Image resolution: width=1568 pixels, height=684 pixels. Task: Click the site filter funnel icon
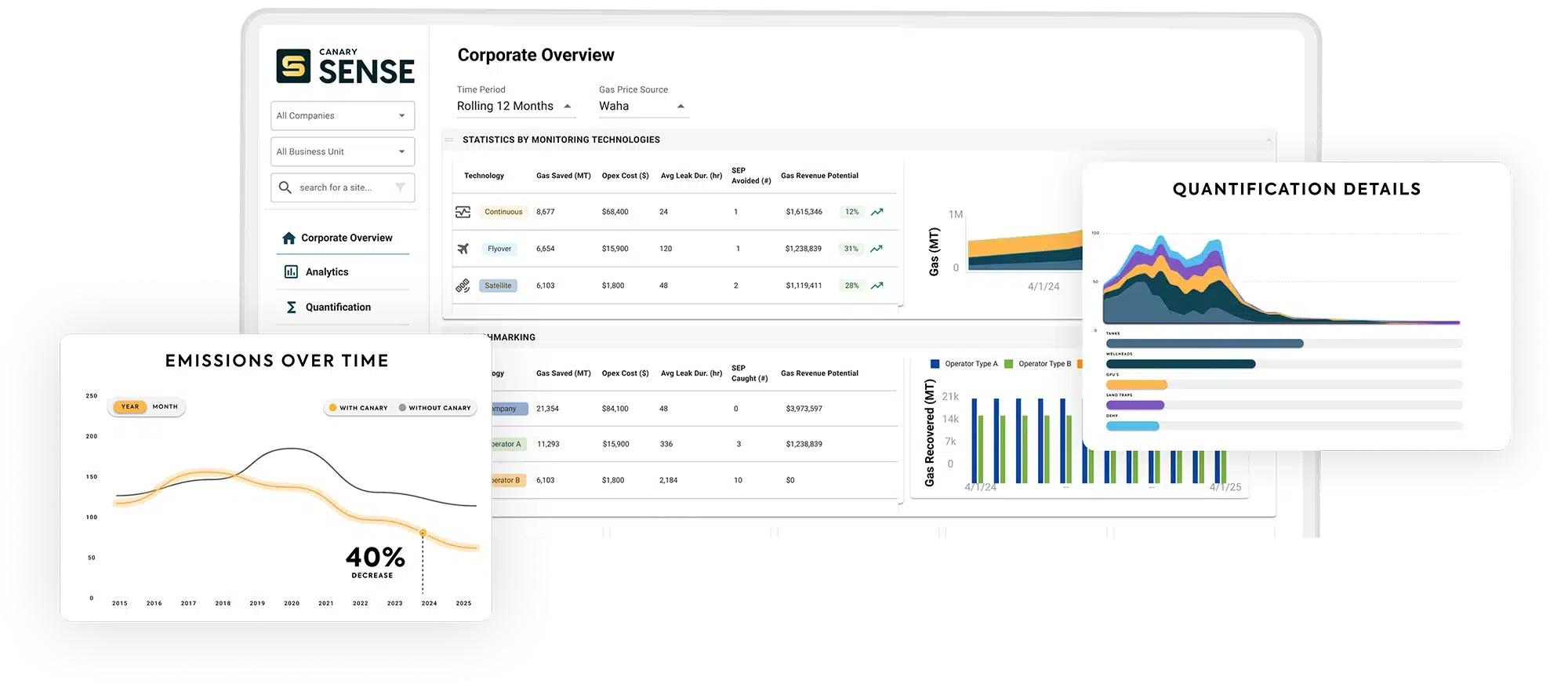tap(401, 187)
